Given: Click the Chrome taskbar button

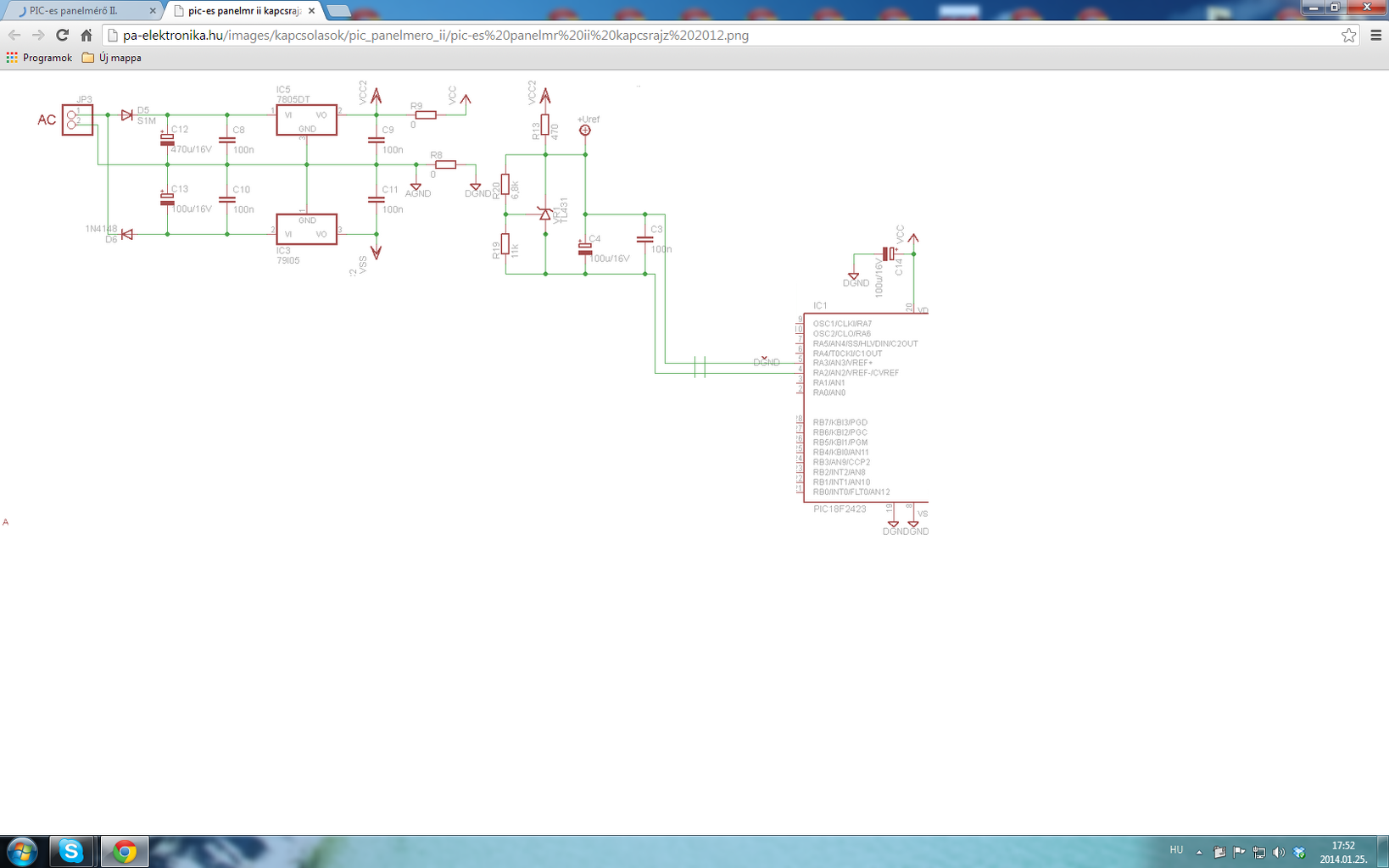Looking at the screenshot, I should [x=124, y=851].
